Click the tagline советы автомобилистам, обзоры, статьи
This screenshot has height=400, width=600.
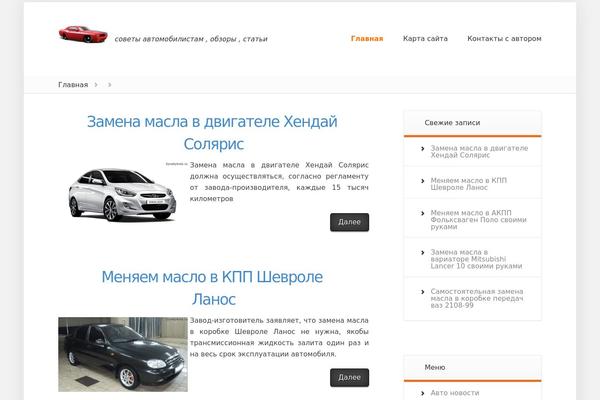point(191,39)
